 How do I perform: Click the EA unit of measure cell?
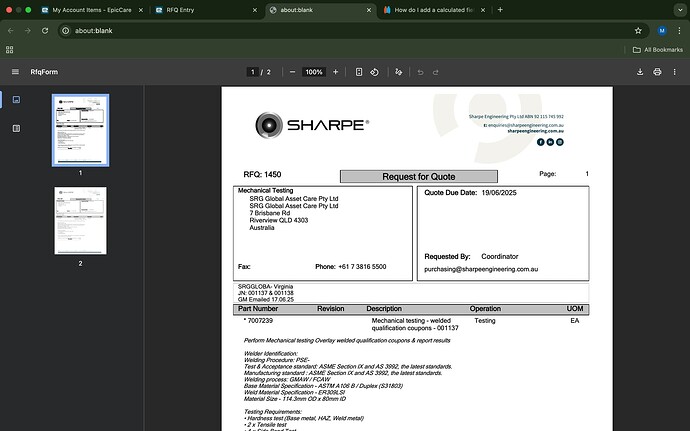[575, 320]
